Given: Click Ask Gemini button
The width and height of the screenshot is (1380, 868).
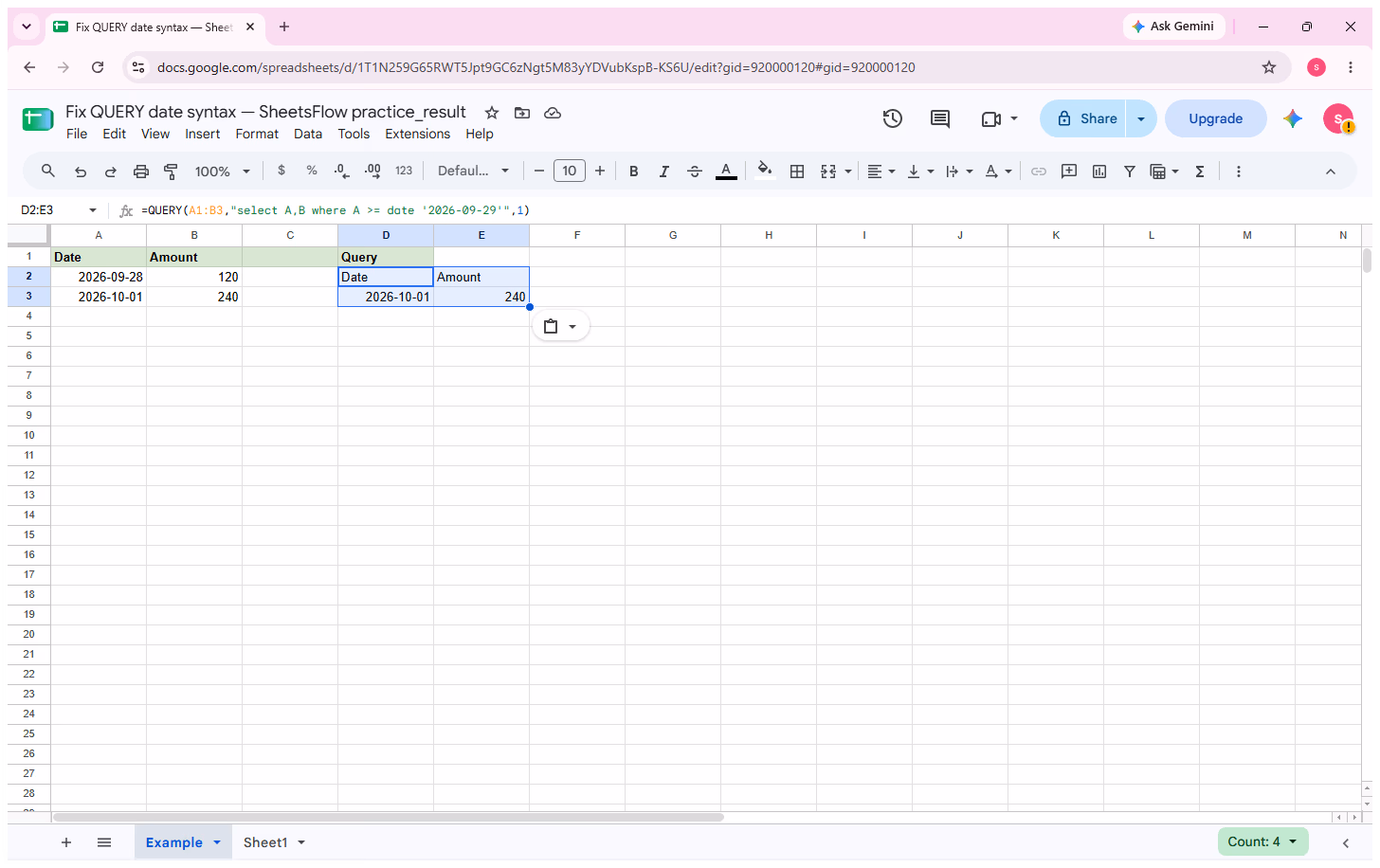Looking at the screenshot, I should tap(1173, 27).
